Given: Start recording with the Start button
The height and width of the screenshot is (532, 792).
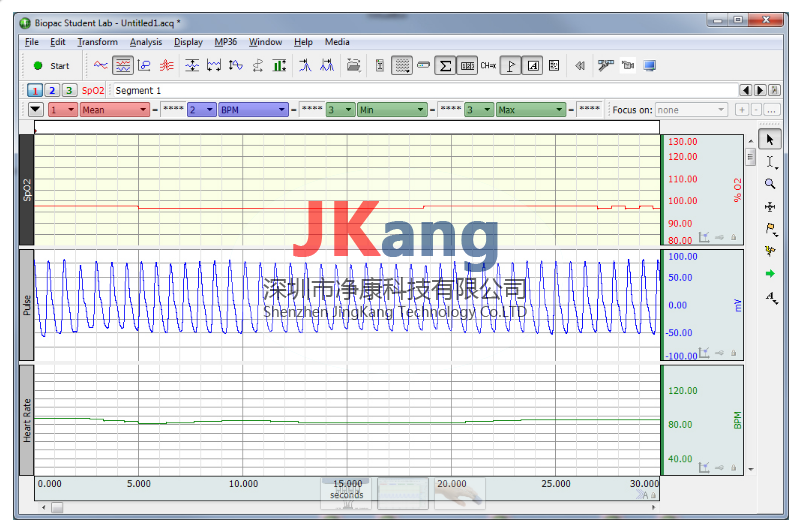Looking at the screenshot, I should coord(52,66).
